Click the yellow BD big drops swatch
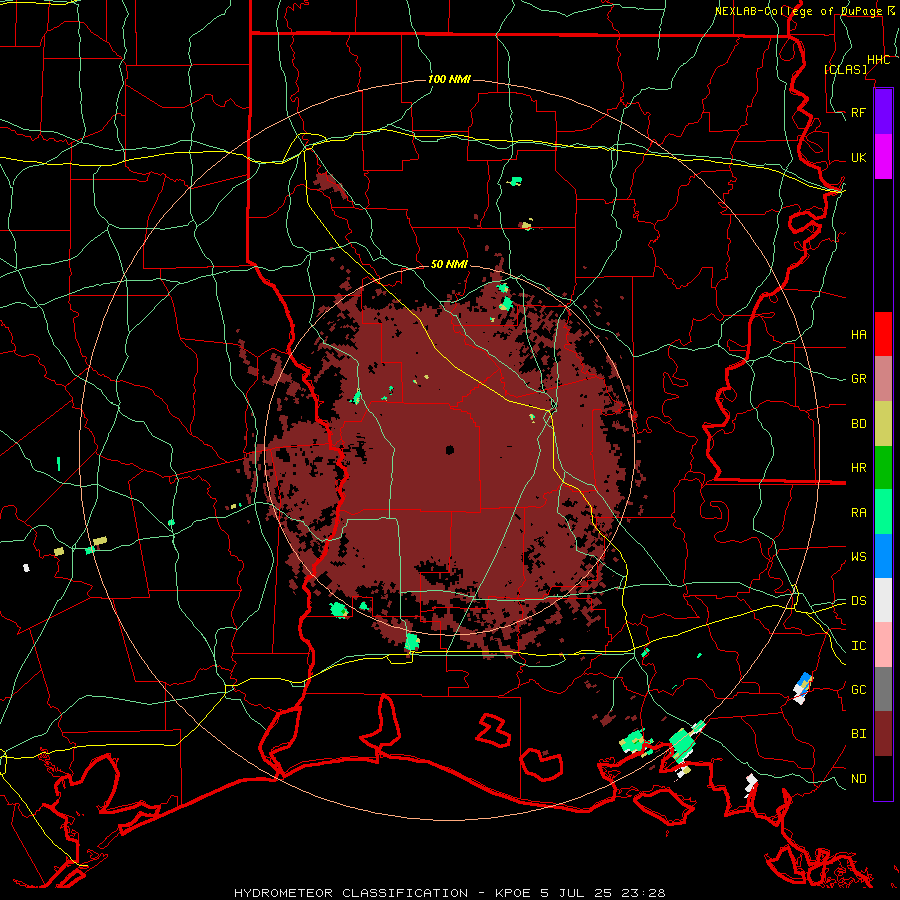This screenshot has height=900, width=900. [x=883, y=424]
